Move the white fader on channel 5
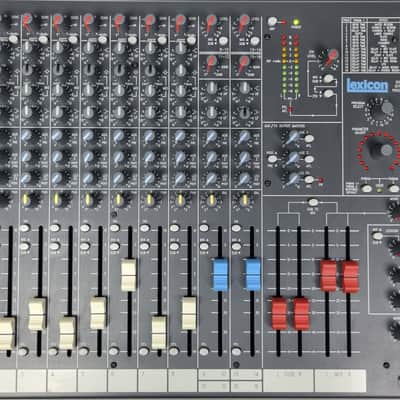 coord(98,313)
